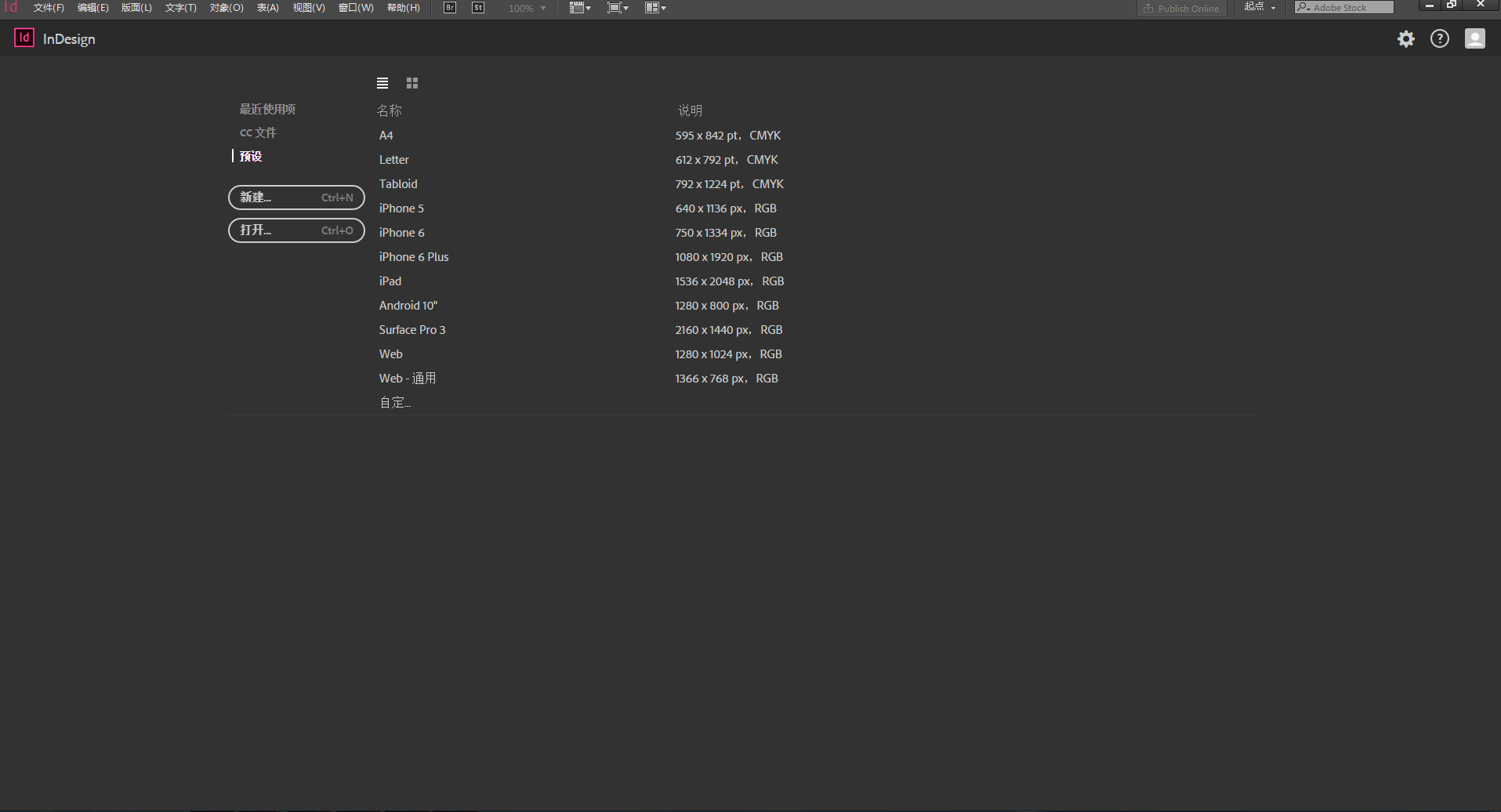
Task: Open the 编辑(E) menu
Action: [x=93, y=8]
